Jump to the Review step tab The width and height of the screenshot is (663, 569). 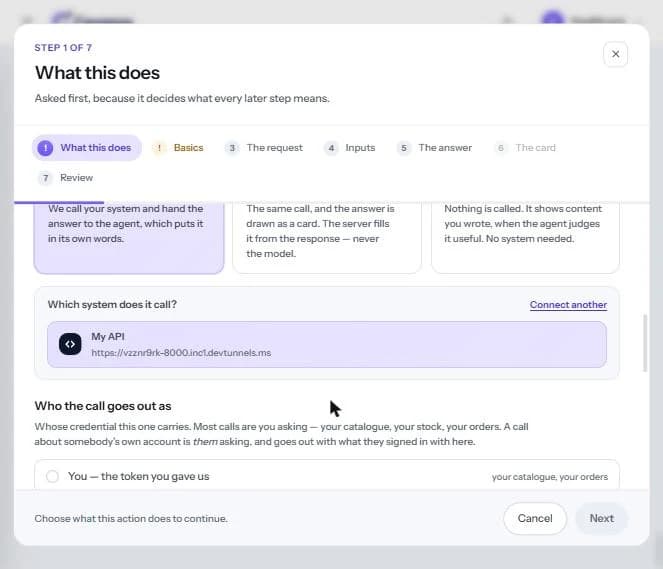66,178
